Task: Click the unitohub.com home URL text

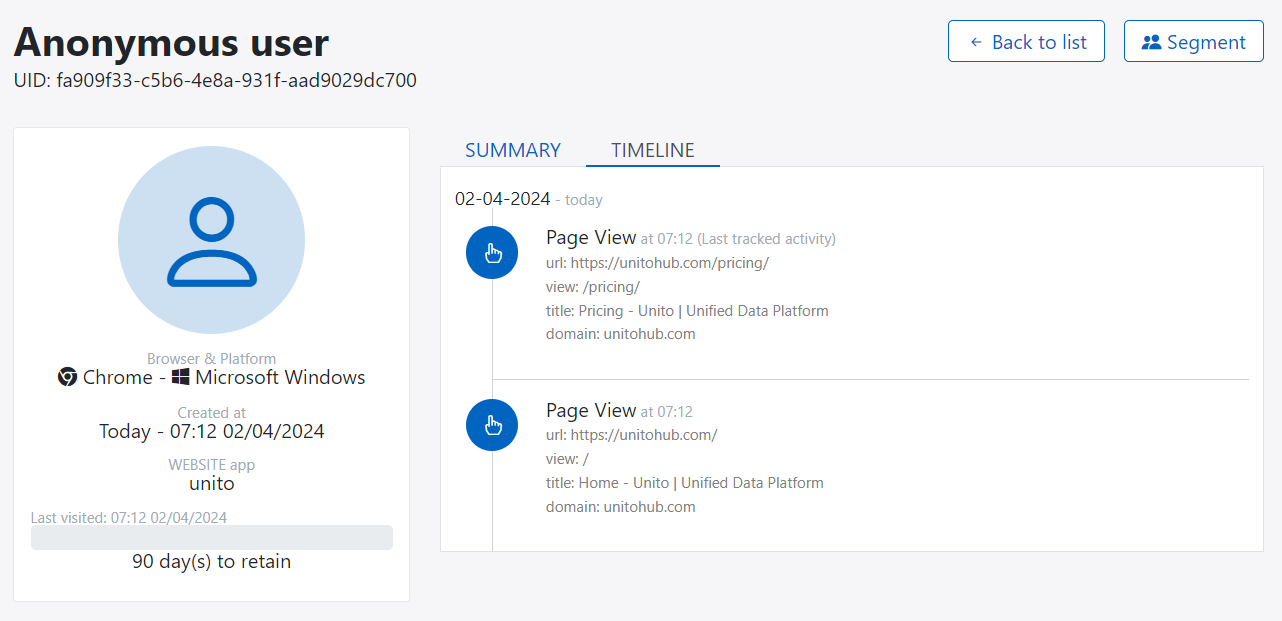Action: 631,435
